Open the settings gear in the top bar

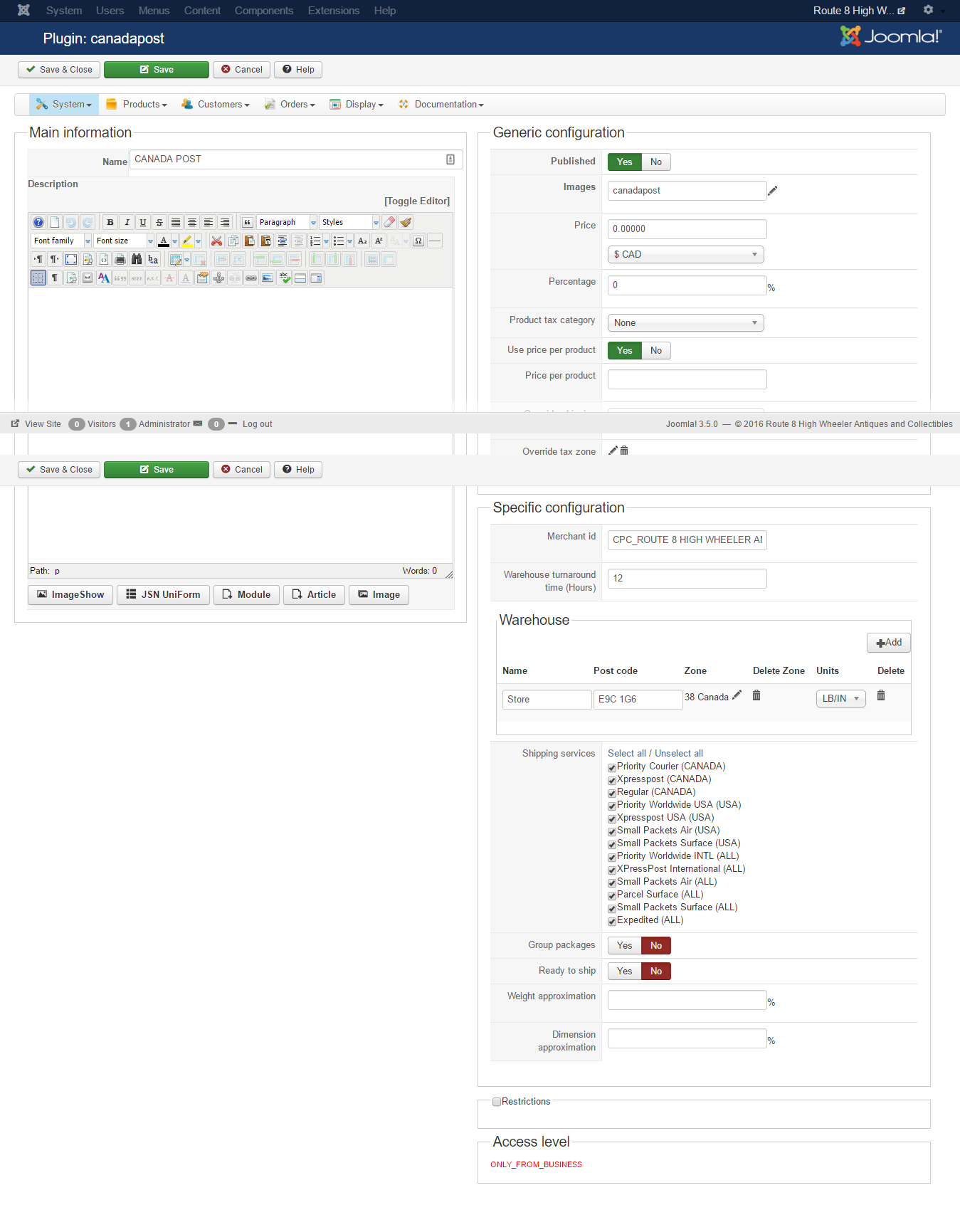pos(928,10)
